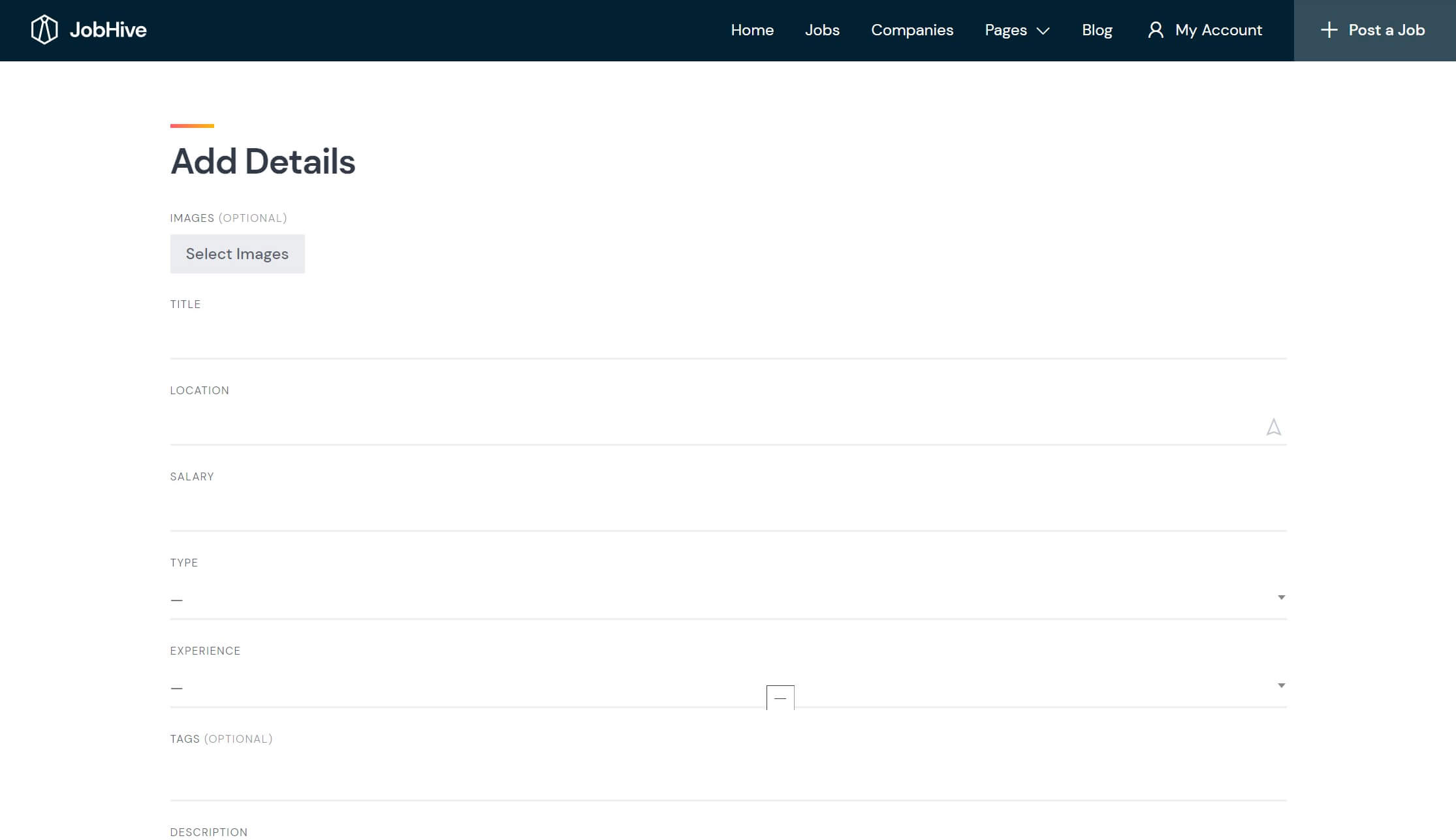
Task: Open the Pages menu item
Action: (1005, 30)
